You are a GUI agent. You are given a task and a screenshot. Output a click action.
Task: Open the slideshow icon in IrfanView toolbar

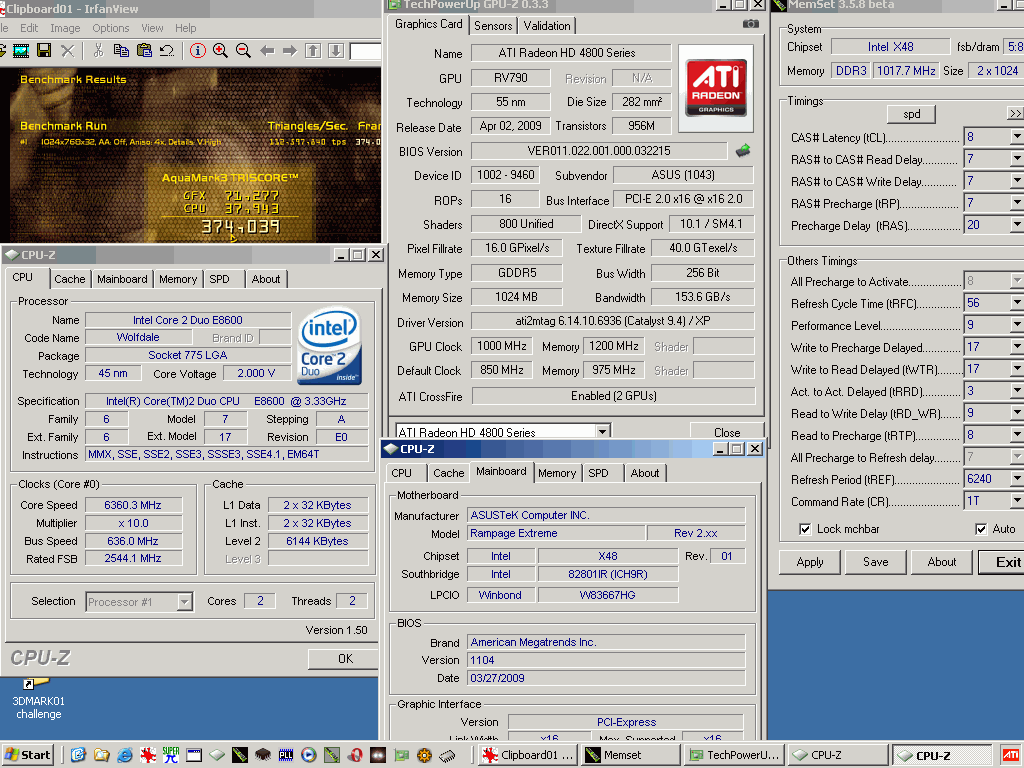(21, 50)
